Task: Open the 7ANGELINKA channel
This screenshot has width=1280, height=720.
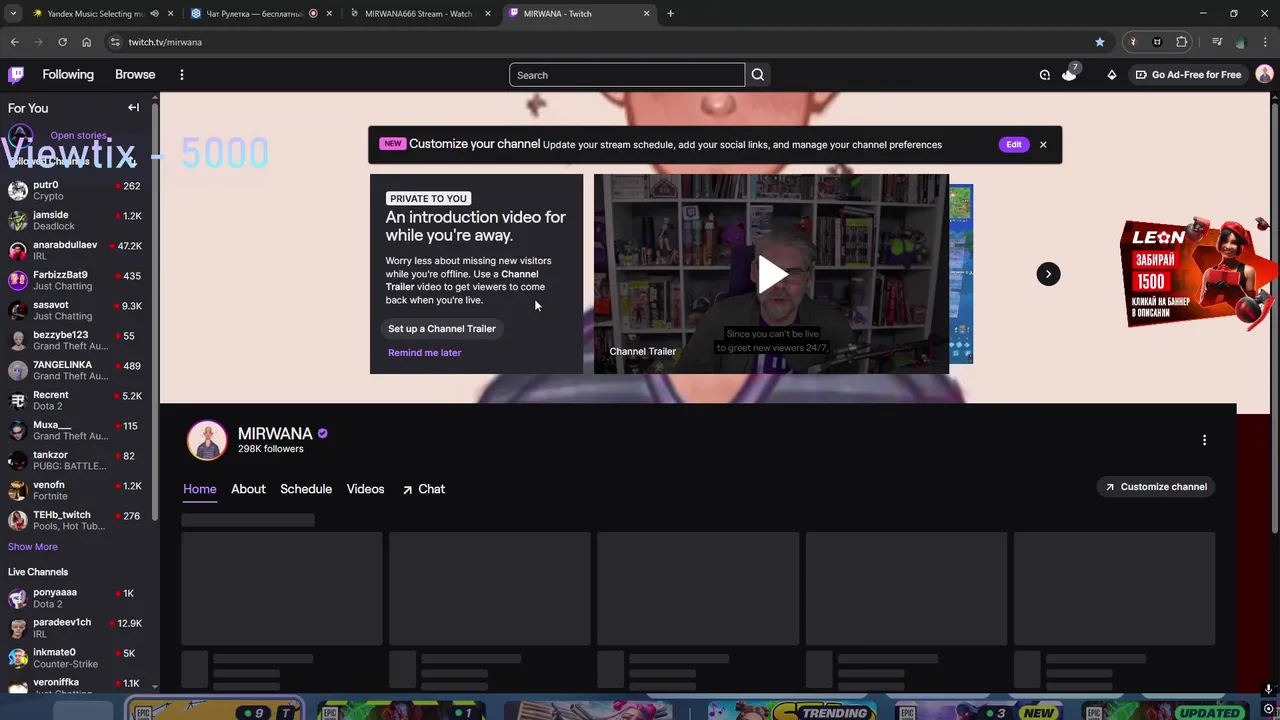Action: tap(75, 370)
